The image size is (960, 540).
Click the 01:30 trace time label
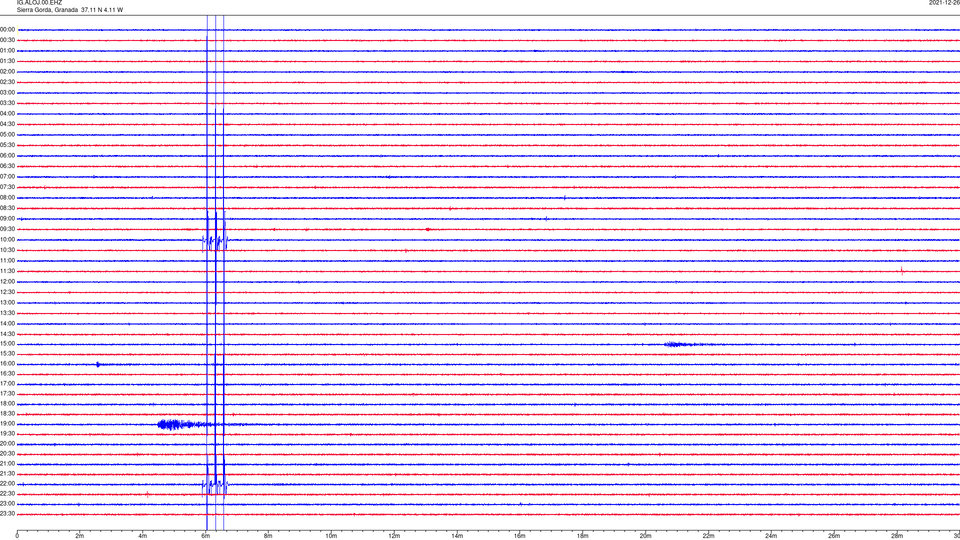click(7, 61)
